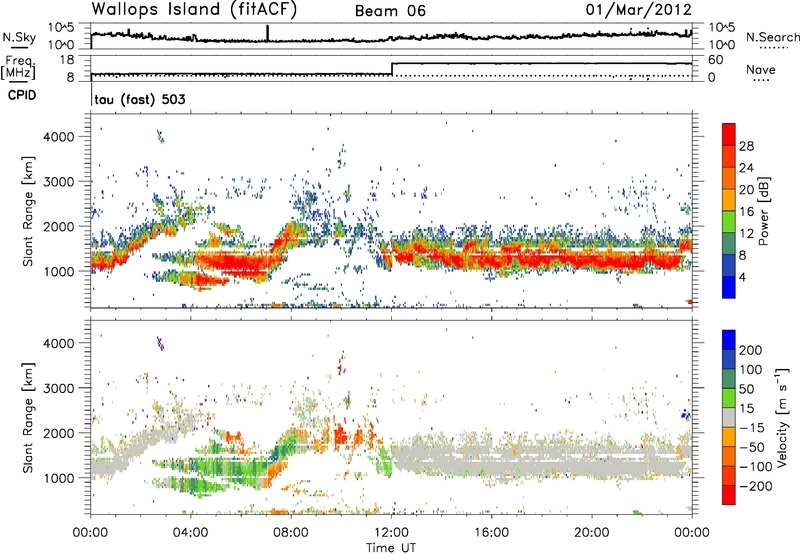Click the 'Power [dB]' color bar label

click(x=764, y=211)
